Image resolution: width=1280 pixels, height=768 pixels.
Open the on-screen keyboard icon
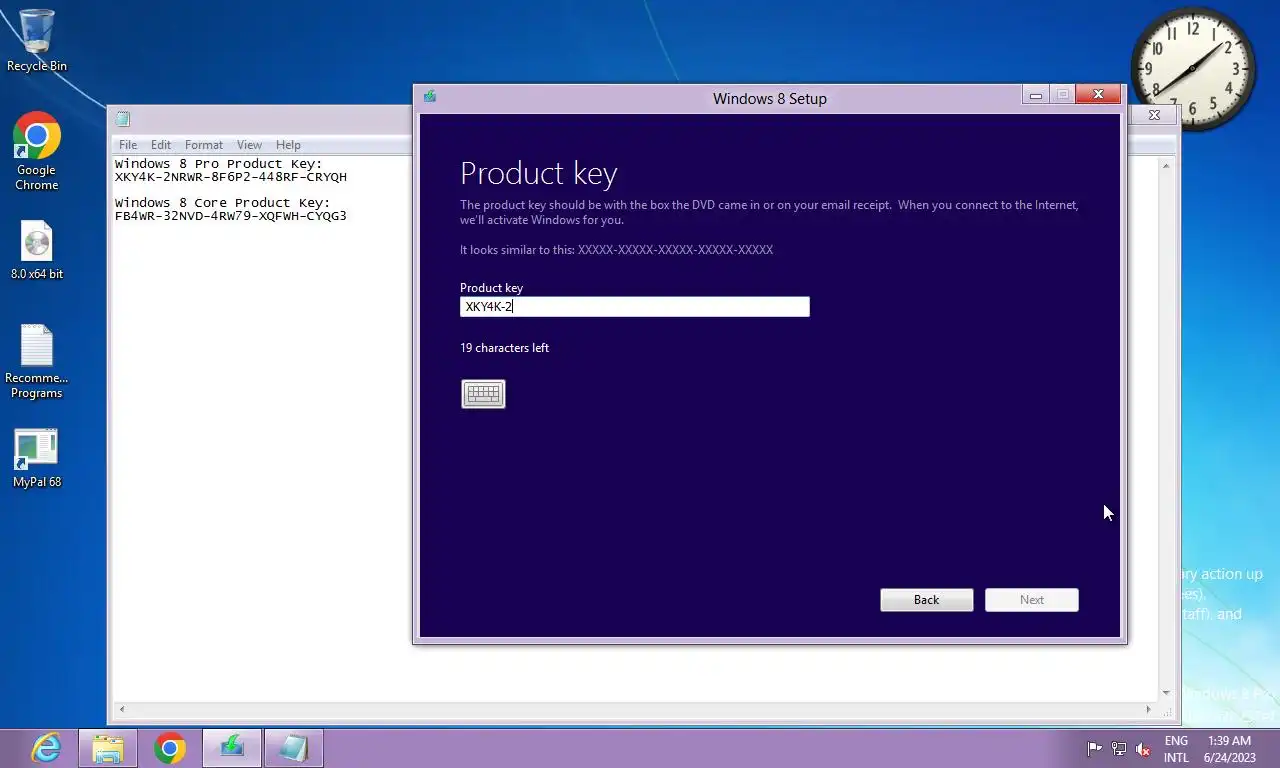click(x=483, y=394)
